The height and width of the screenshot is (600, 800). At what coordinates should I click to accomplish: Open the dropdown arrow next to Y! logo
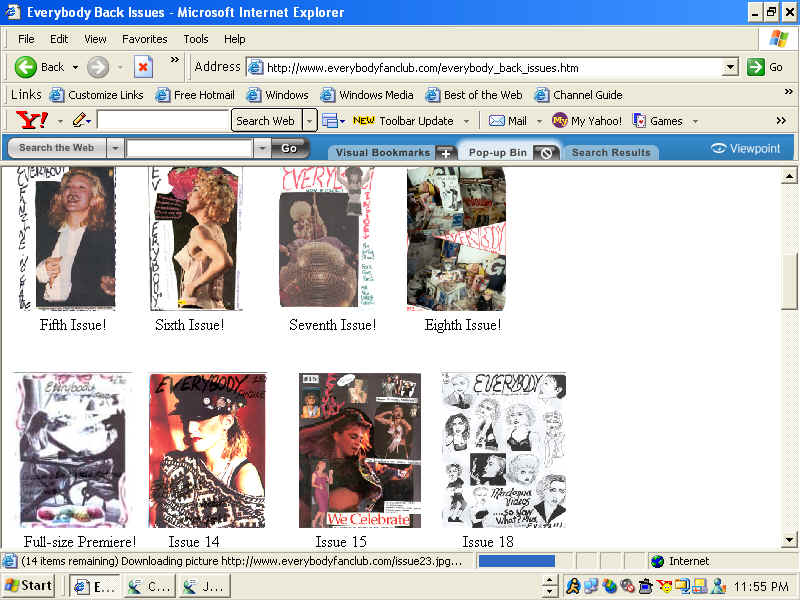60,121
